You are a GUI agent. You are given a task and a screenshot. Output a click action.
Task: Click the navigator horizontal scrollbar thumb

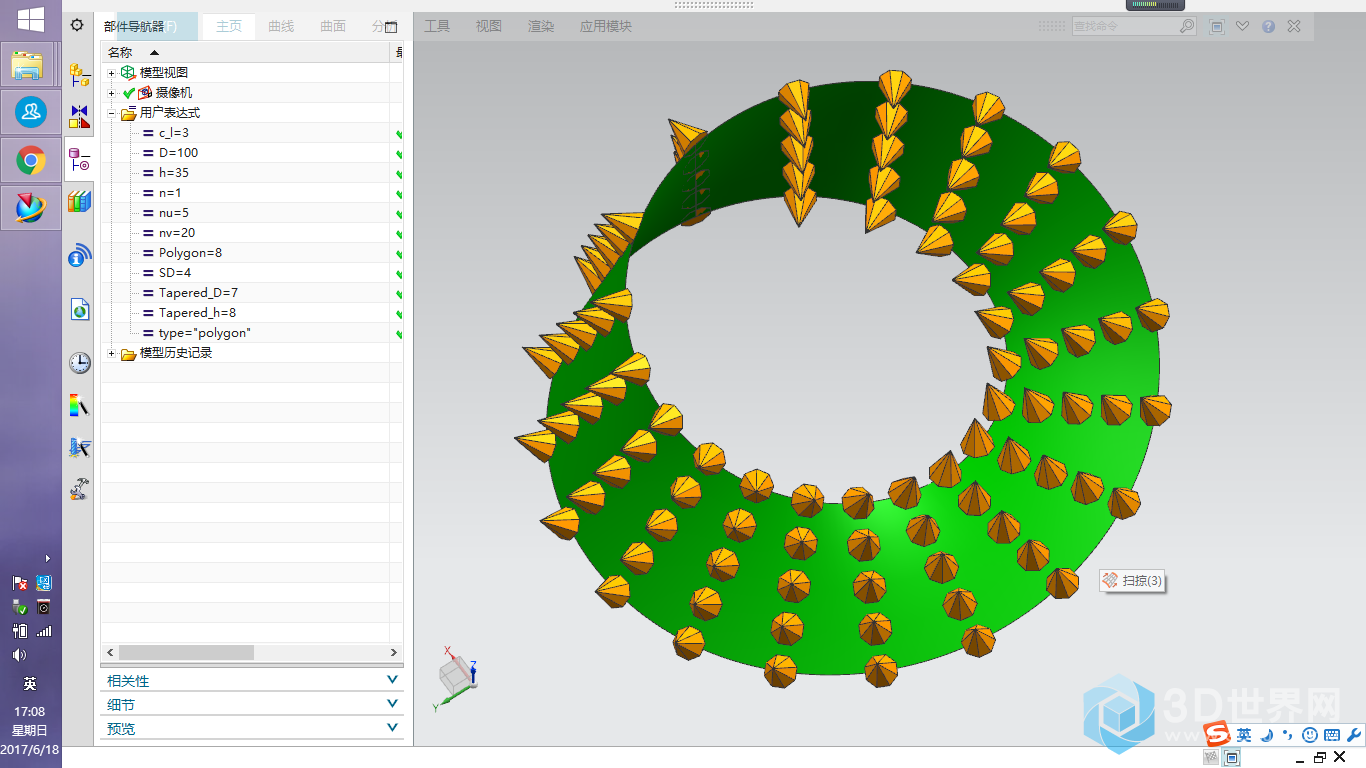pos(186,652)
